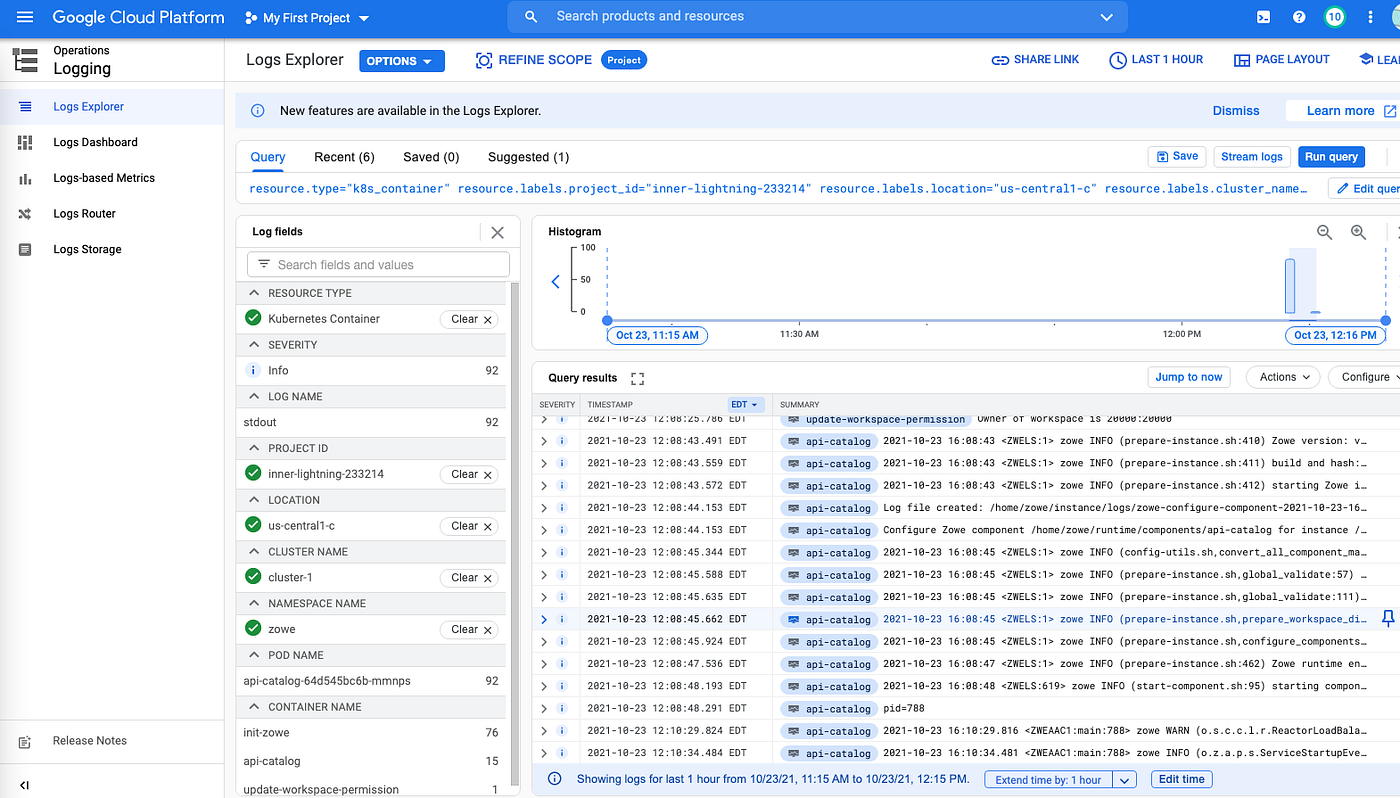Open the My First Project selector dropdown
This screenshot has width=1400, height=798.
point(307,18)
